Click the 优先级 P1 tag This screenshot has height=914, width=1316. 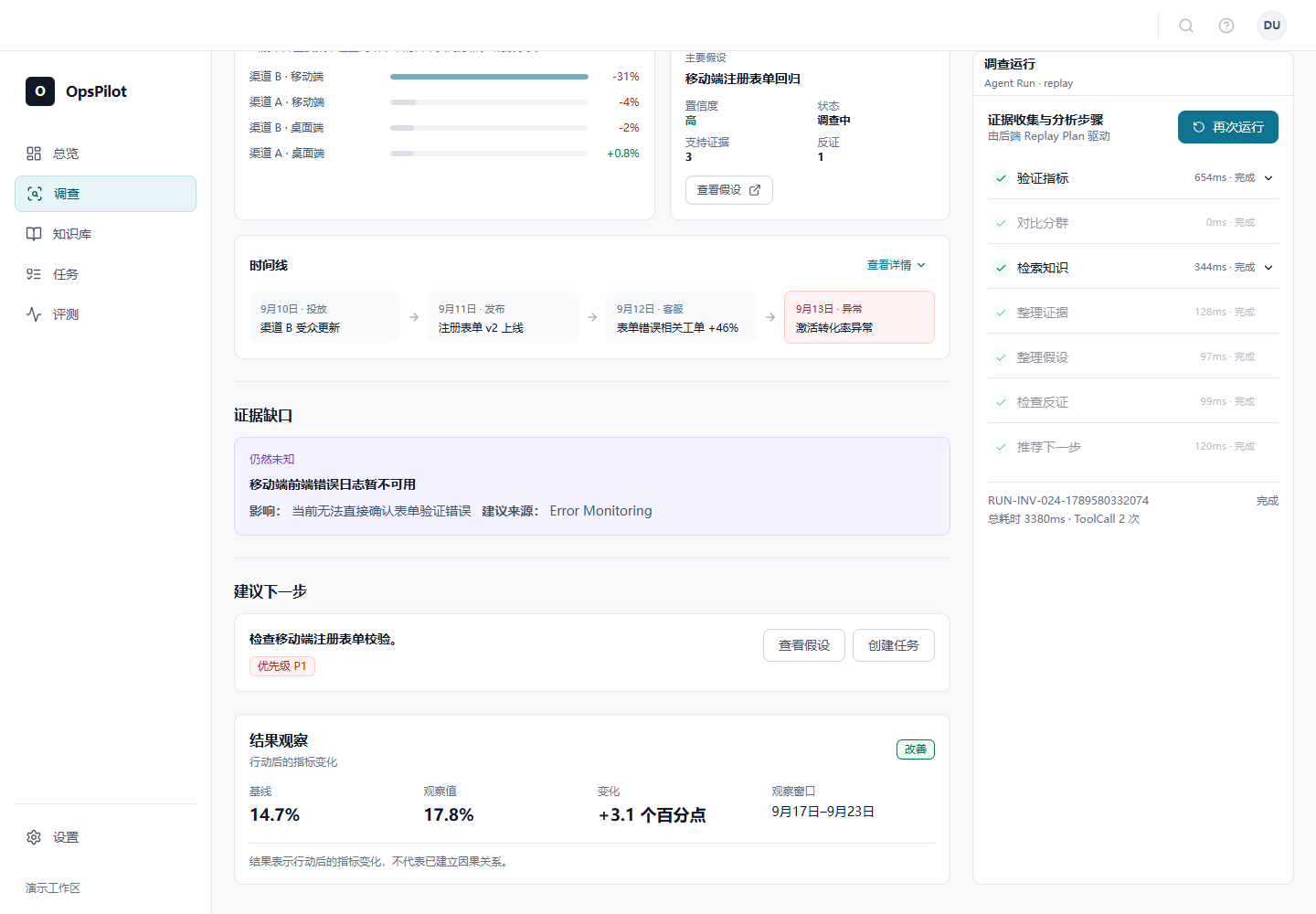282,666
